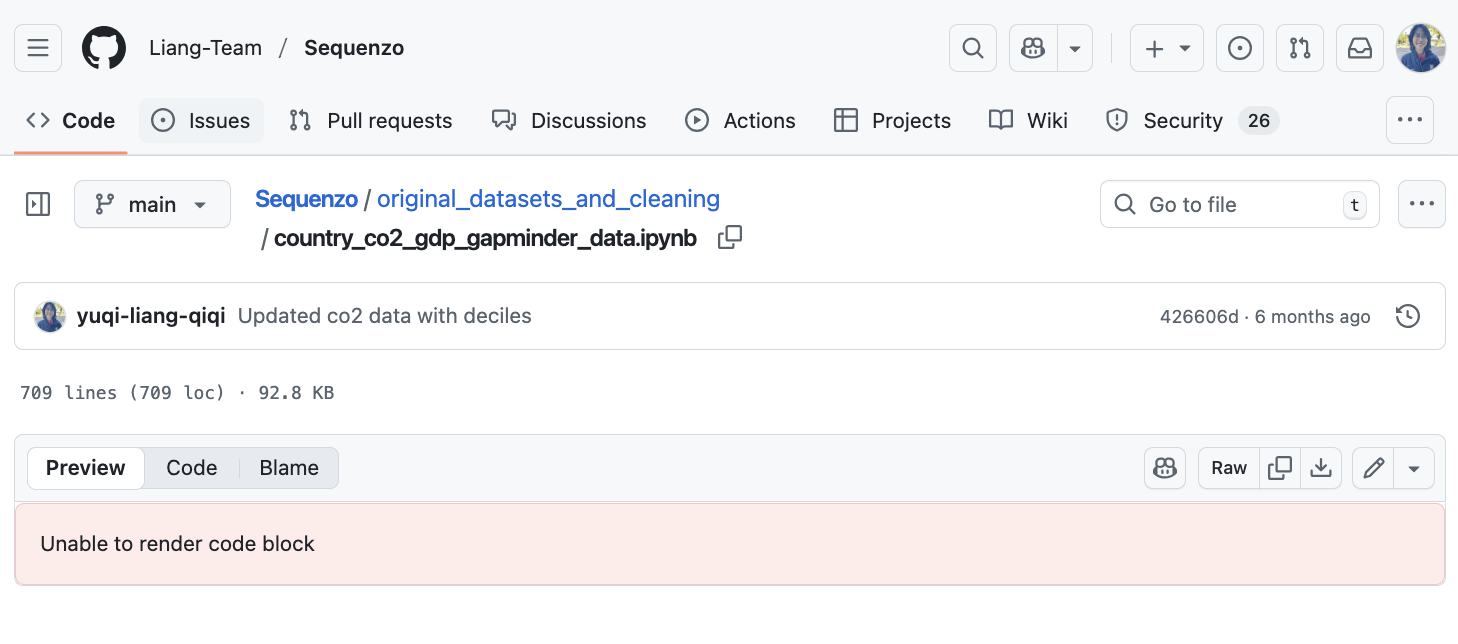Click the Raw button
Image resolution: width=1458 pixels, height=644 pixels.
(1229, 468)
